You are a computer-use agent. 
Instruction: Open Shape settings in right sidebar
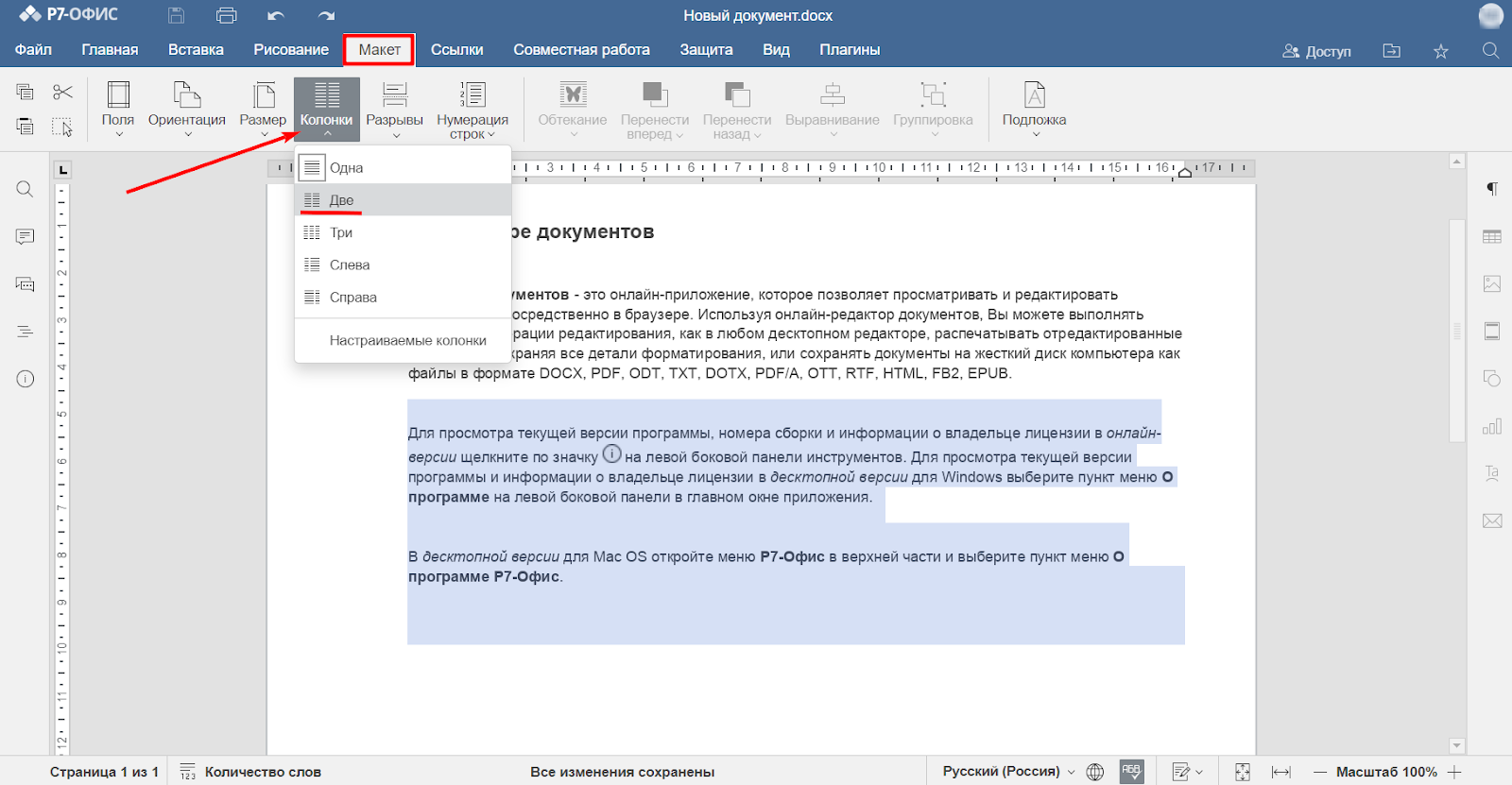(x=1492, y=379)
